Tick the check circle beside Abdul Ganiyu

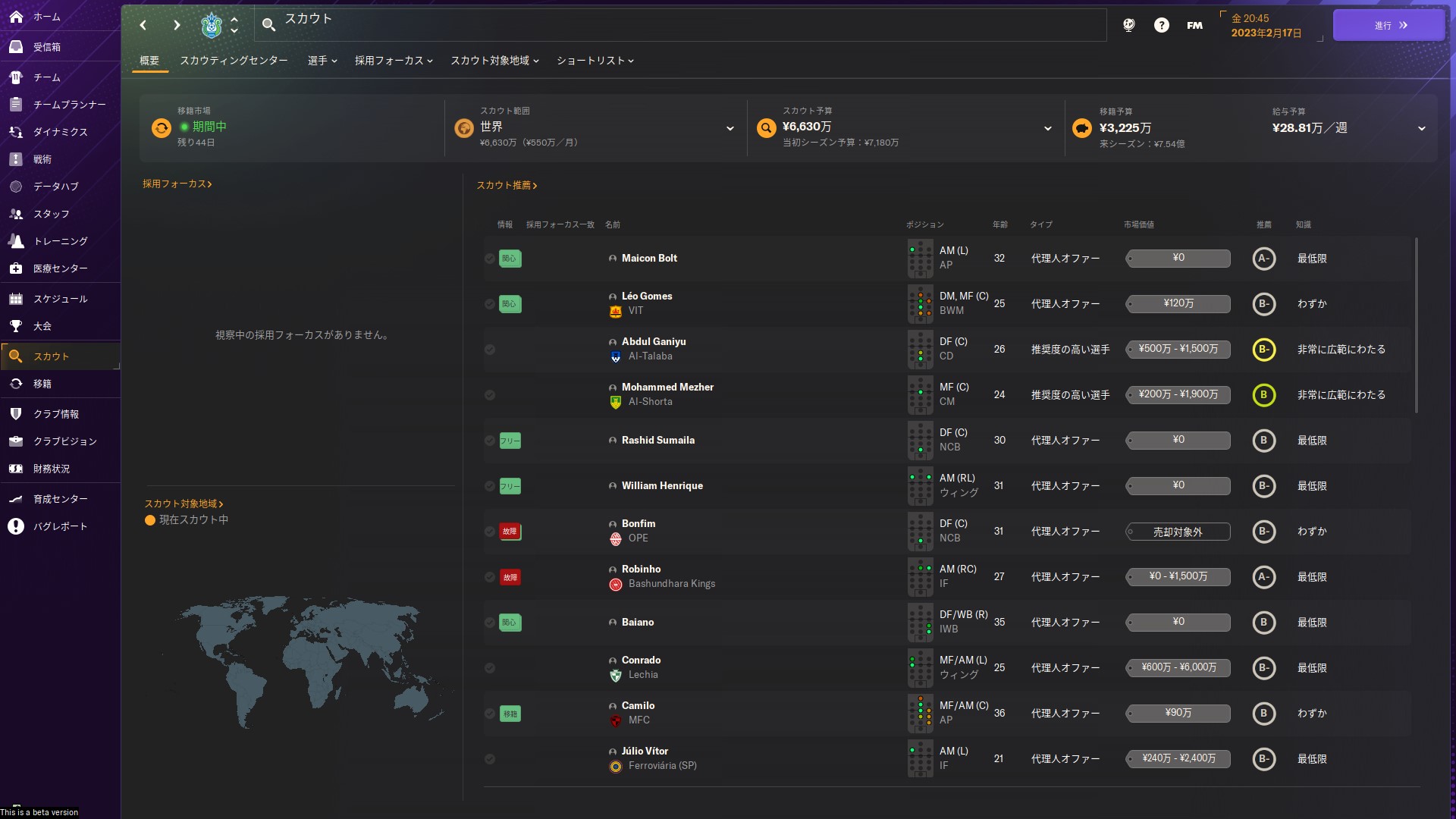coord(490,350)
